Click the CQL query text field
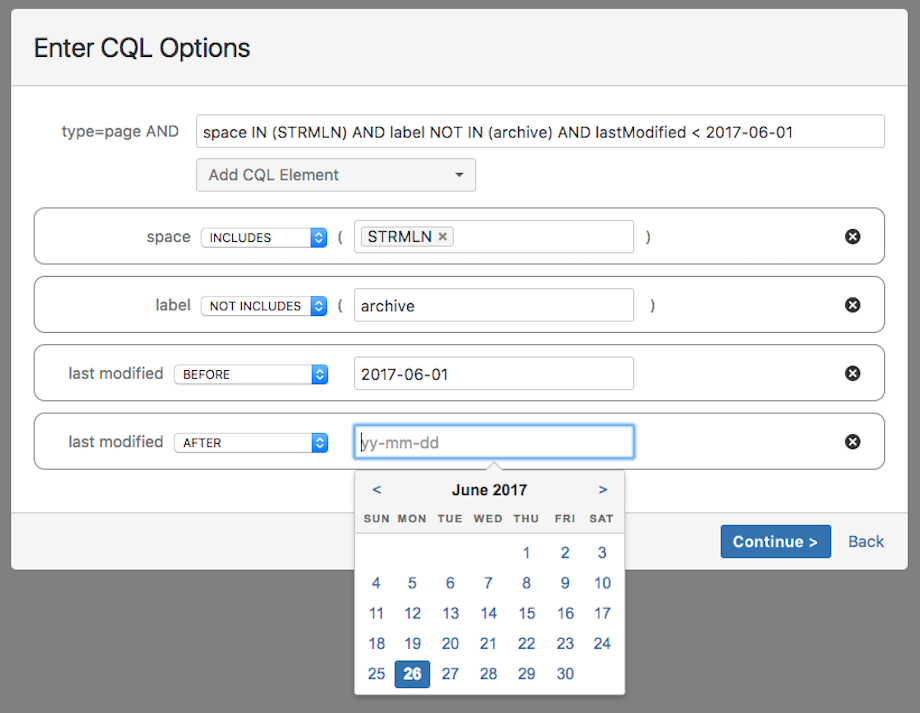Image resolution: width=920 pixels, height=713 pixels. 540,132
